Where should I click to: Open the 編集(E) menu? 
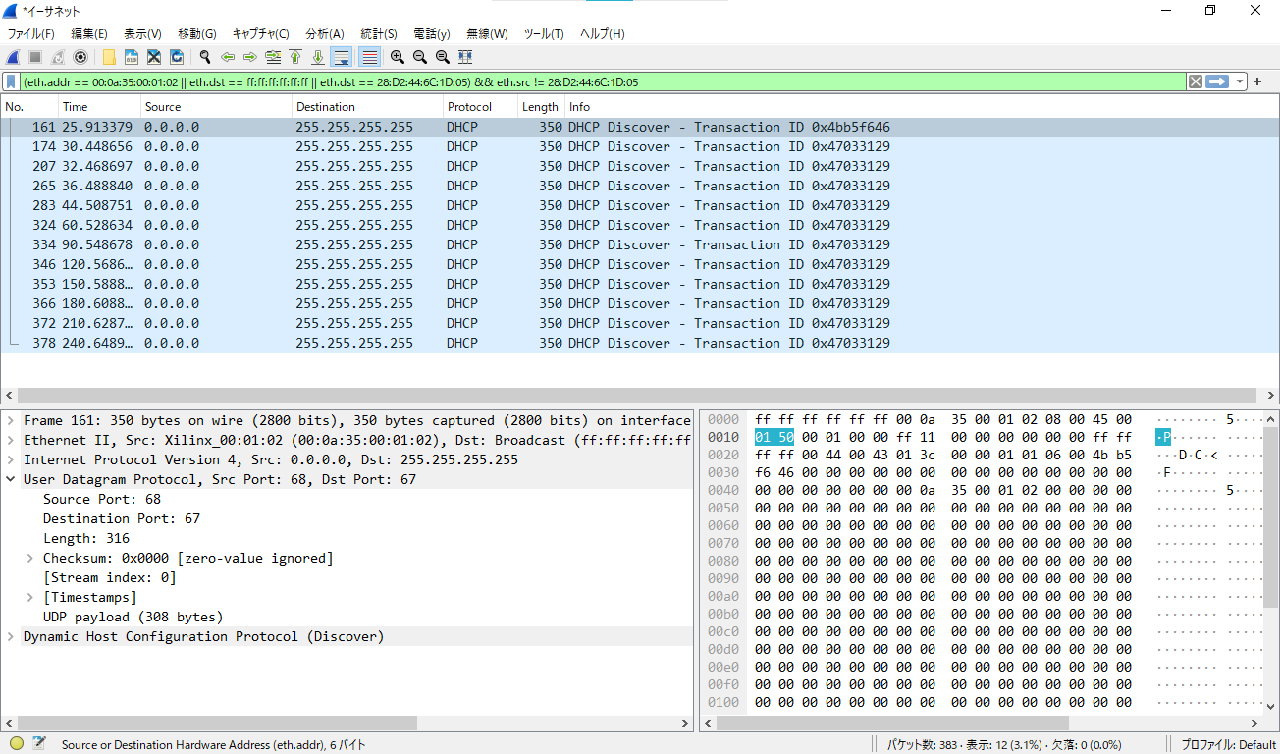coord(89,33)
